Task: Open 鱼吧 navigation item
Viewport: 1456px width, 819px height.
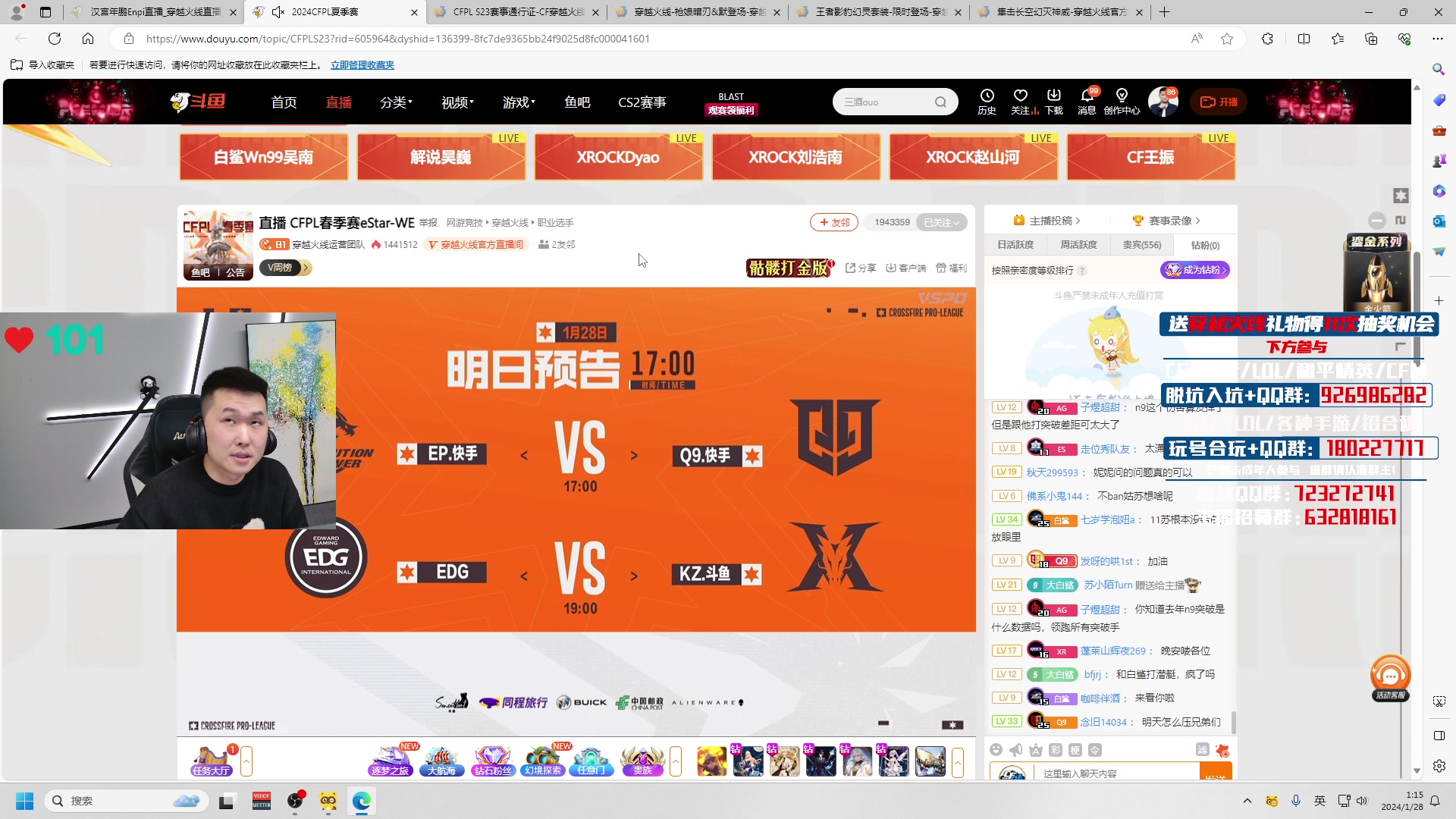Action: (x=577, y=102)
